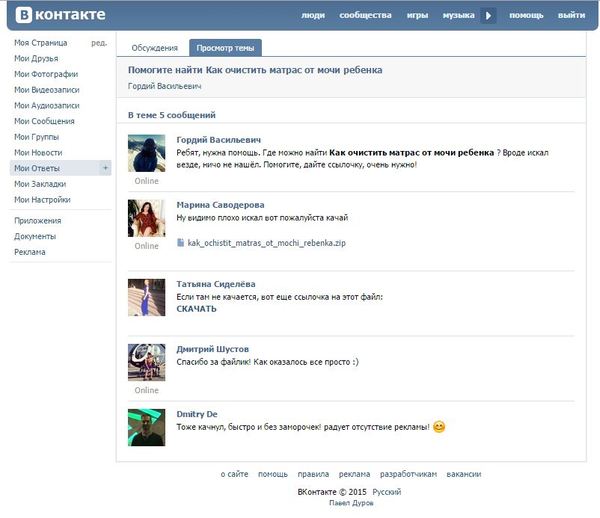Click the zip file icon in Marina's message

(x=180, y=242)
